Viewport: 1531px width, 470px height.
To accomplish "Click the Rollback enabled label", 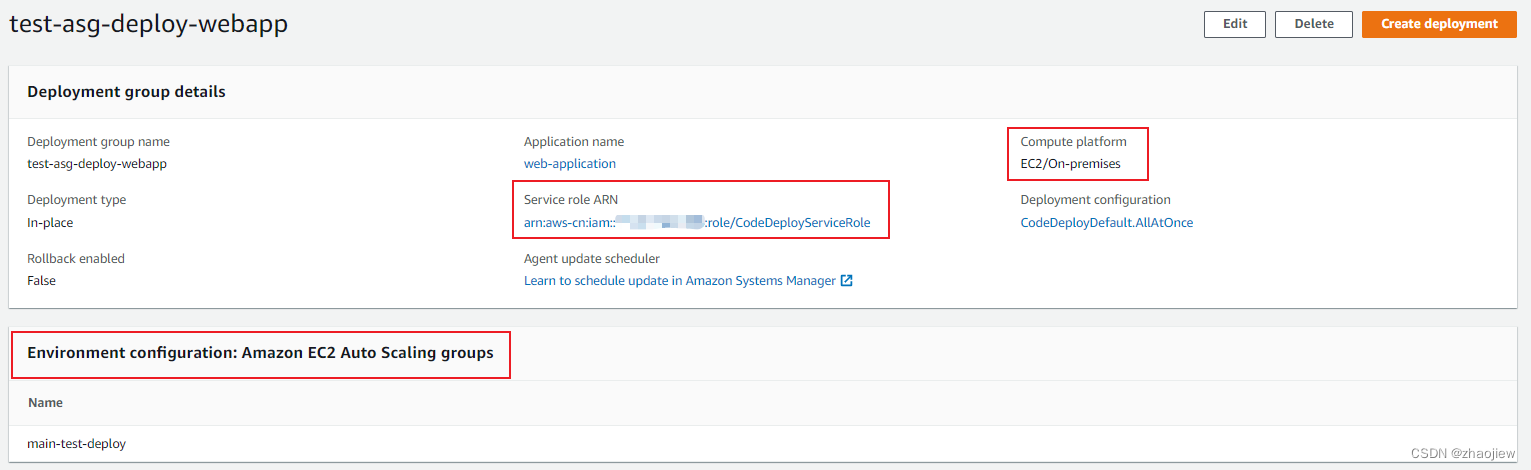I will point(76,259).
